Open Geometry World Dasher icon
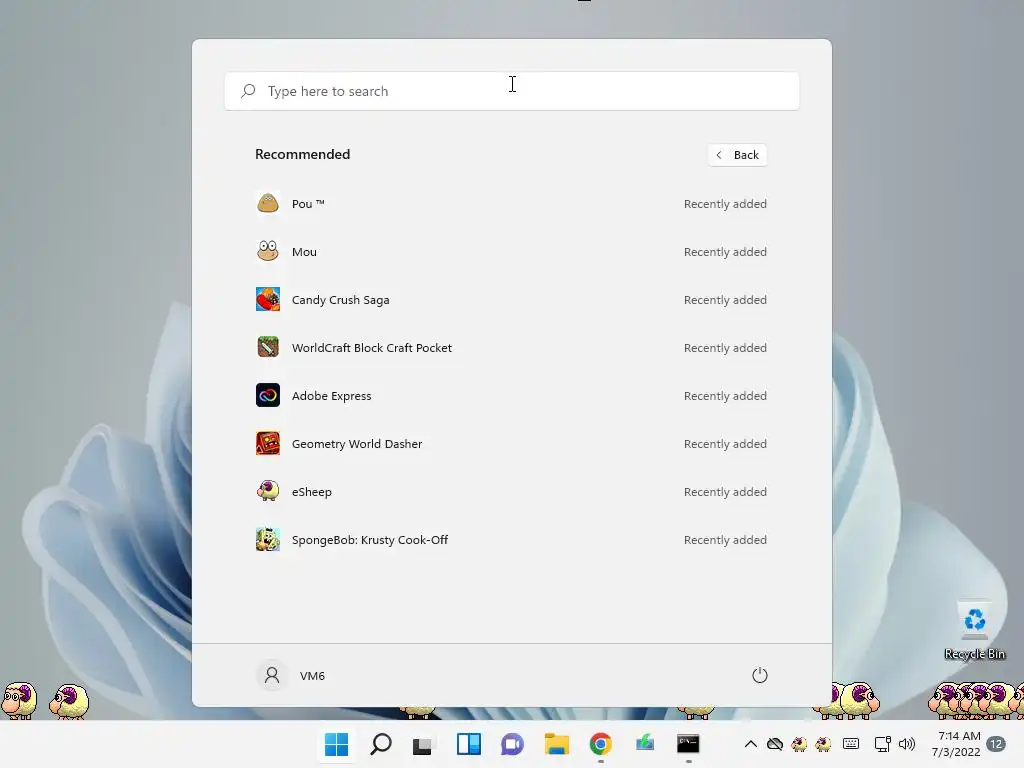Screen dimensions: 1024x768 point(268,443)
